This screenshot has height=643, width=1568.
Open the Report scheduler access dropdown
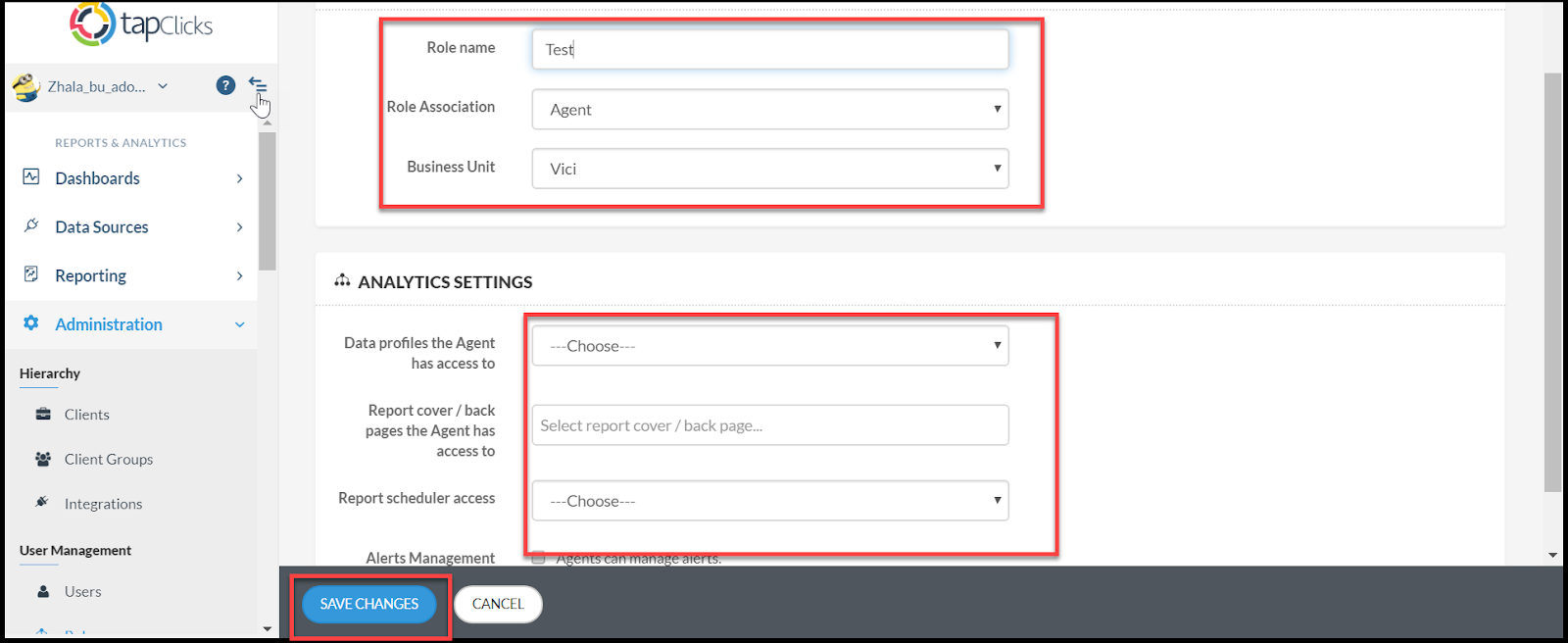(770, 501)
